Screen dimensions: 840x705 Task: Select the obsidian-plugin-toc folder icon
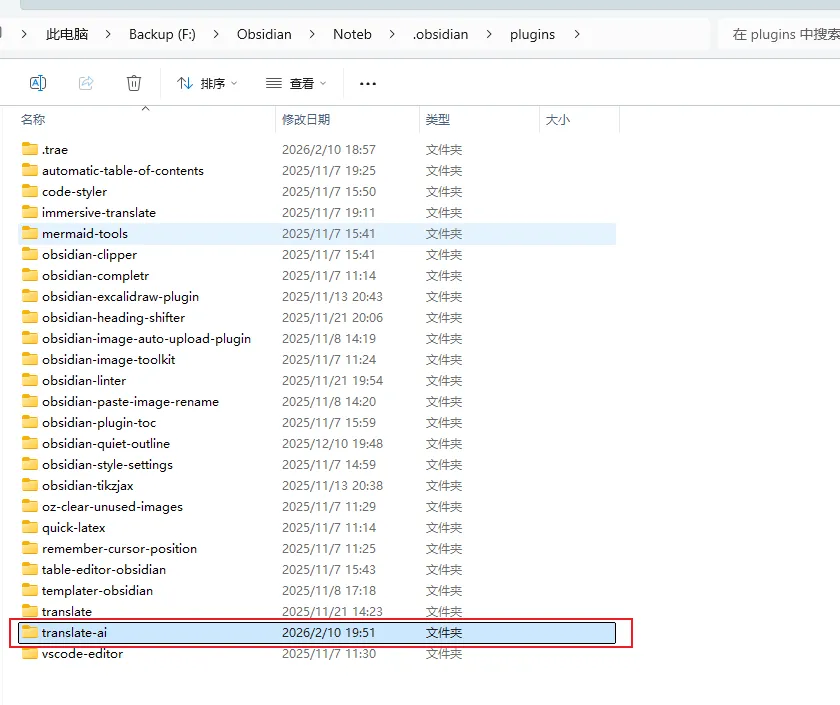pyautogui.click(x=30, y=422)
